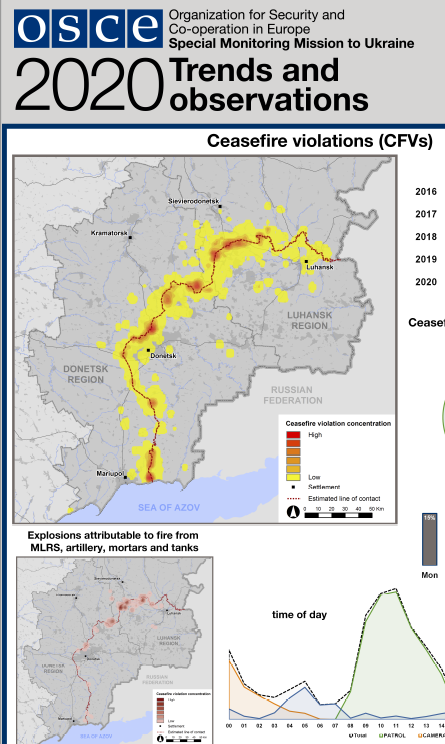Viewport: 445px width, 744px height.
Task: Click the Ceasefire violations (CFVs) heading
Action: [x=320, y=141]
